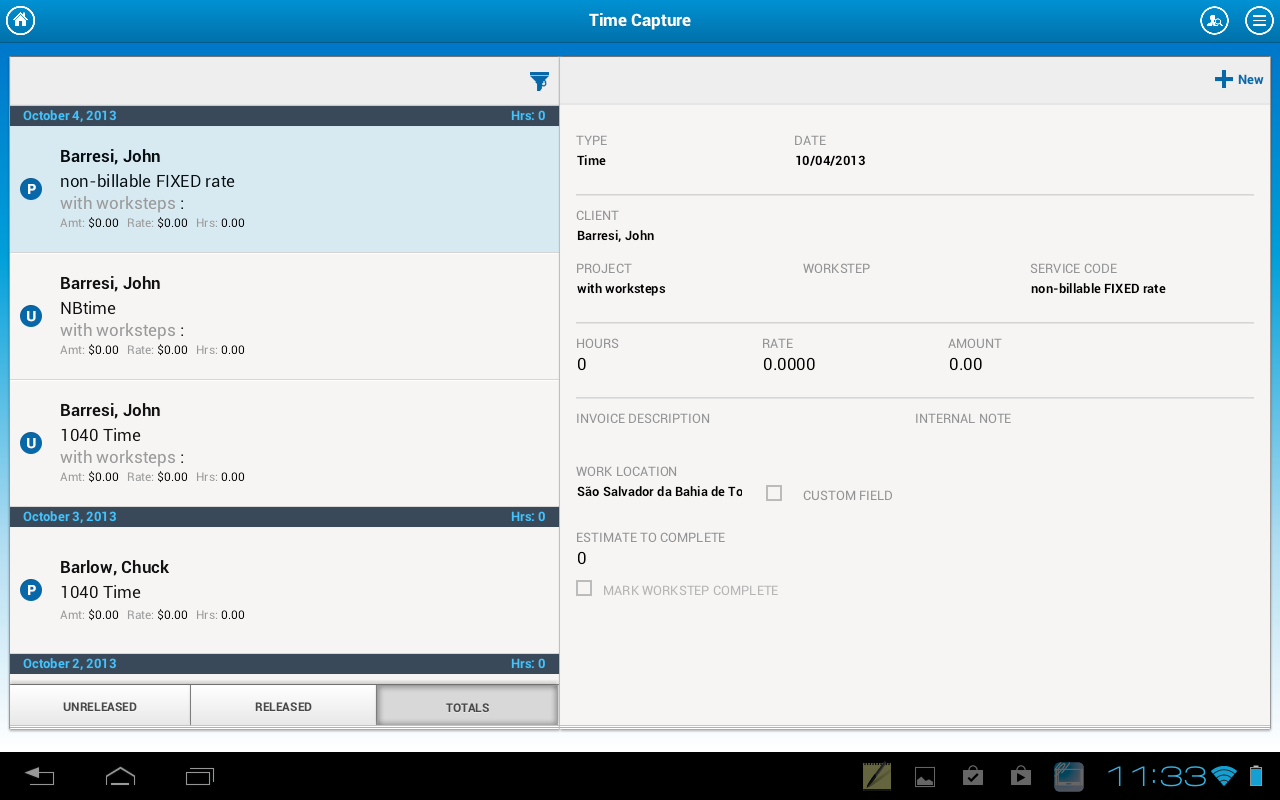Open the notepad notification icon in the system bar
This screenshot has height=800, width=1280.
(877, 776)
